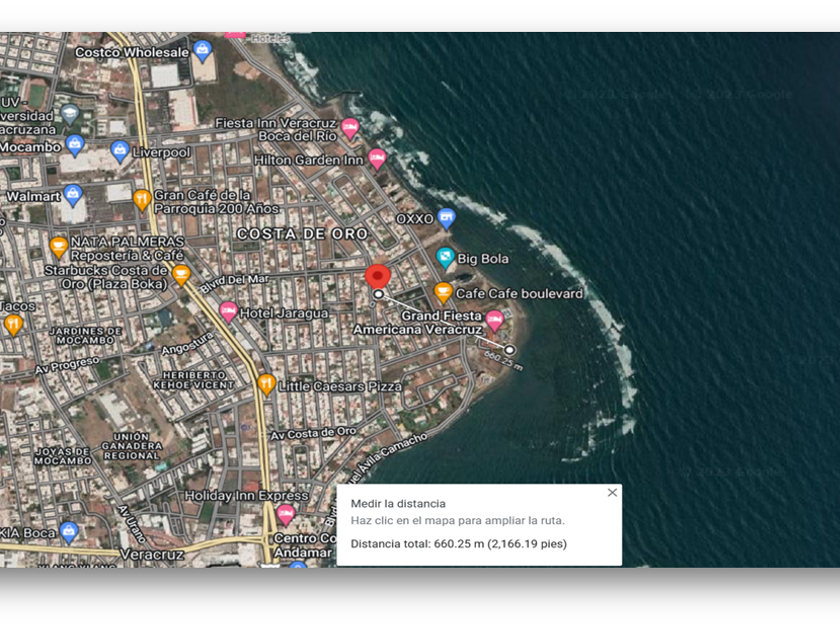The image size is (840, 630).
Task: Select the Holiday Inn Express hotel pin
Action: click(x=285, y=514)
